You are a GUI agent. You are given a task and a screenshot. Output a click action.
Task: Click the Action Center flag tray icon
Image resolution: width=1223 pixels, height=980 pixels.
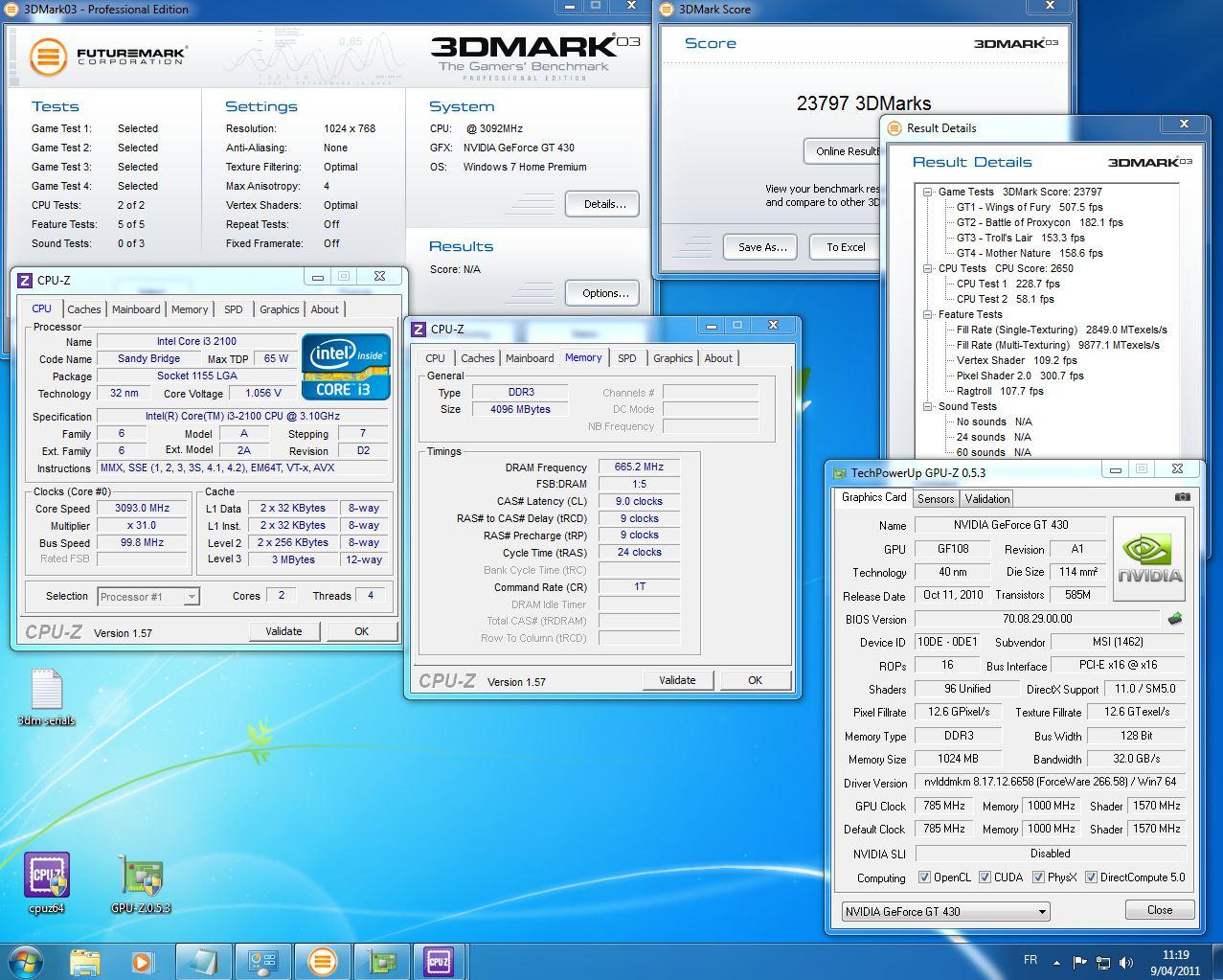1080,962
